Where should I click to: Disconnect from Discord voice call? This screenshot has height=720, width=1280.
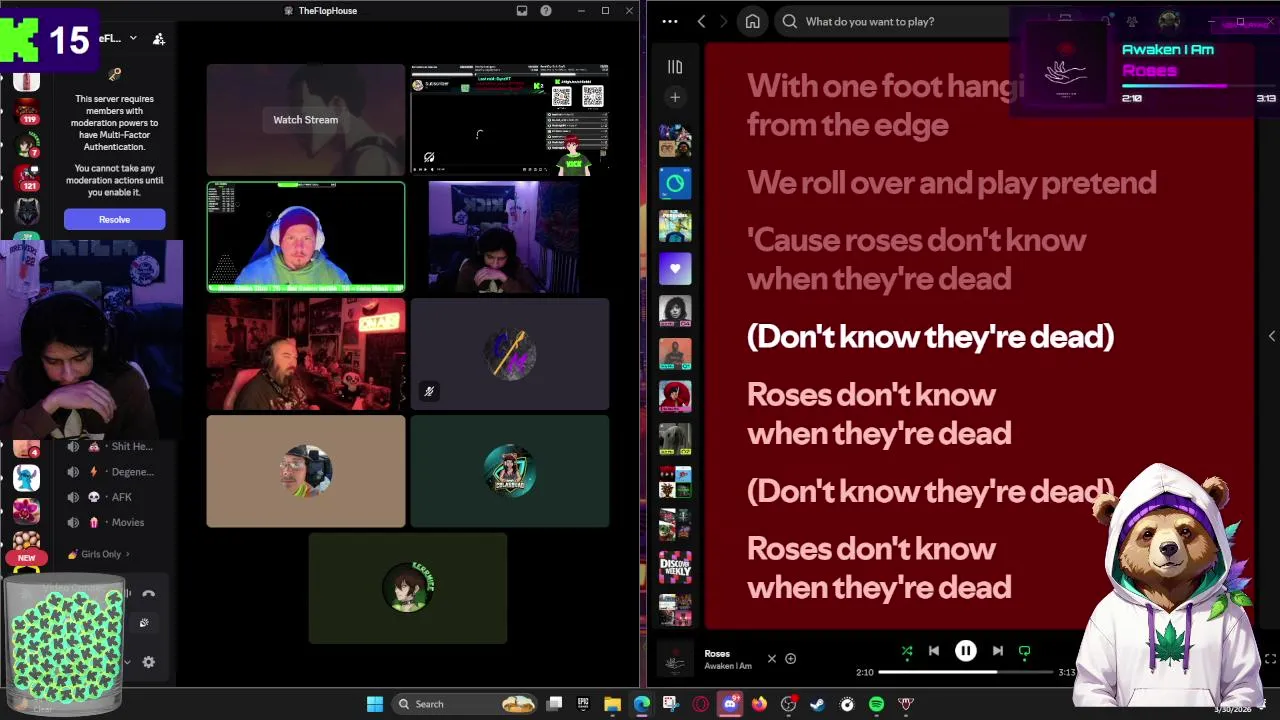tap(149, 594)
